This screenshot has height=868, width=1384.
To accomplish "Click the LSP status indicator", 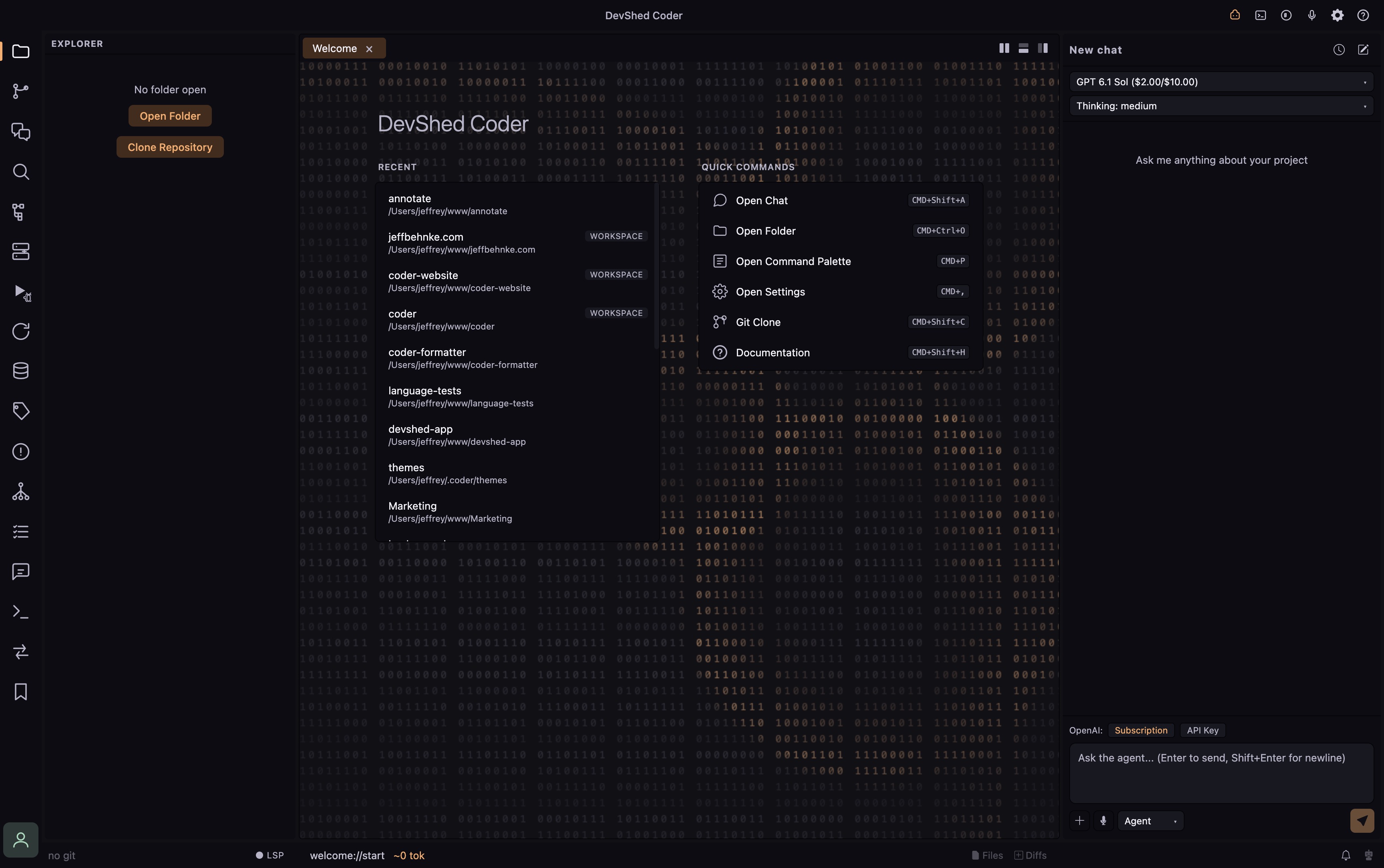I will 270,855.
